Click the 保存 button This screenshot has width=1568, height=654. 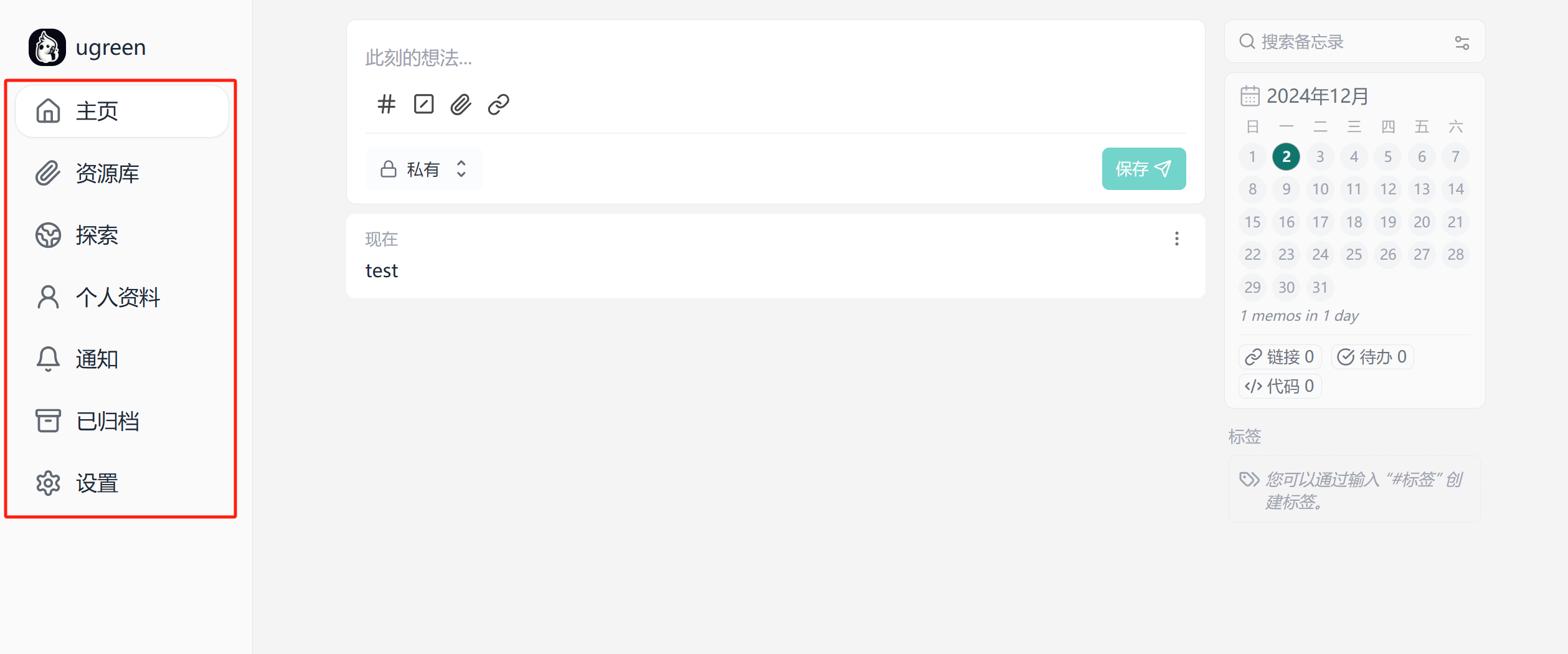(1143, 169)
